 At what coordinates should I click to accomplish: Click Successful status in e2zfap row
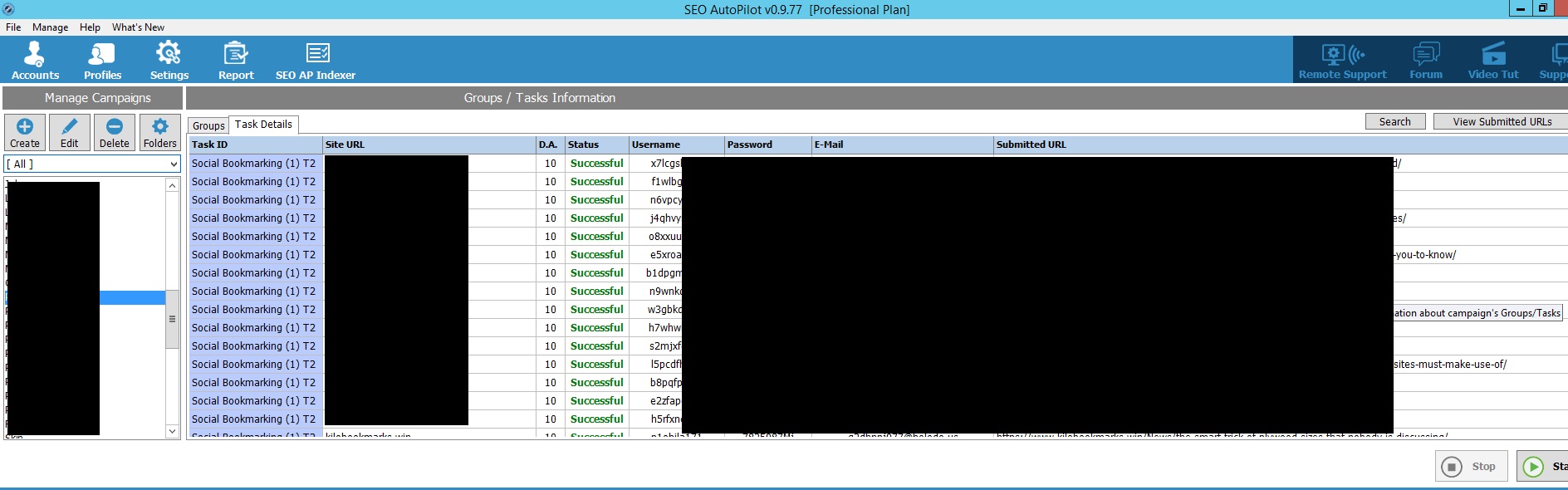[596, 401]
